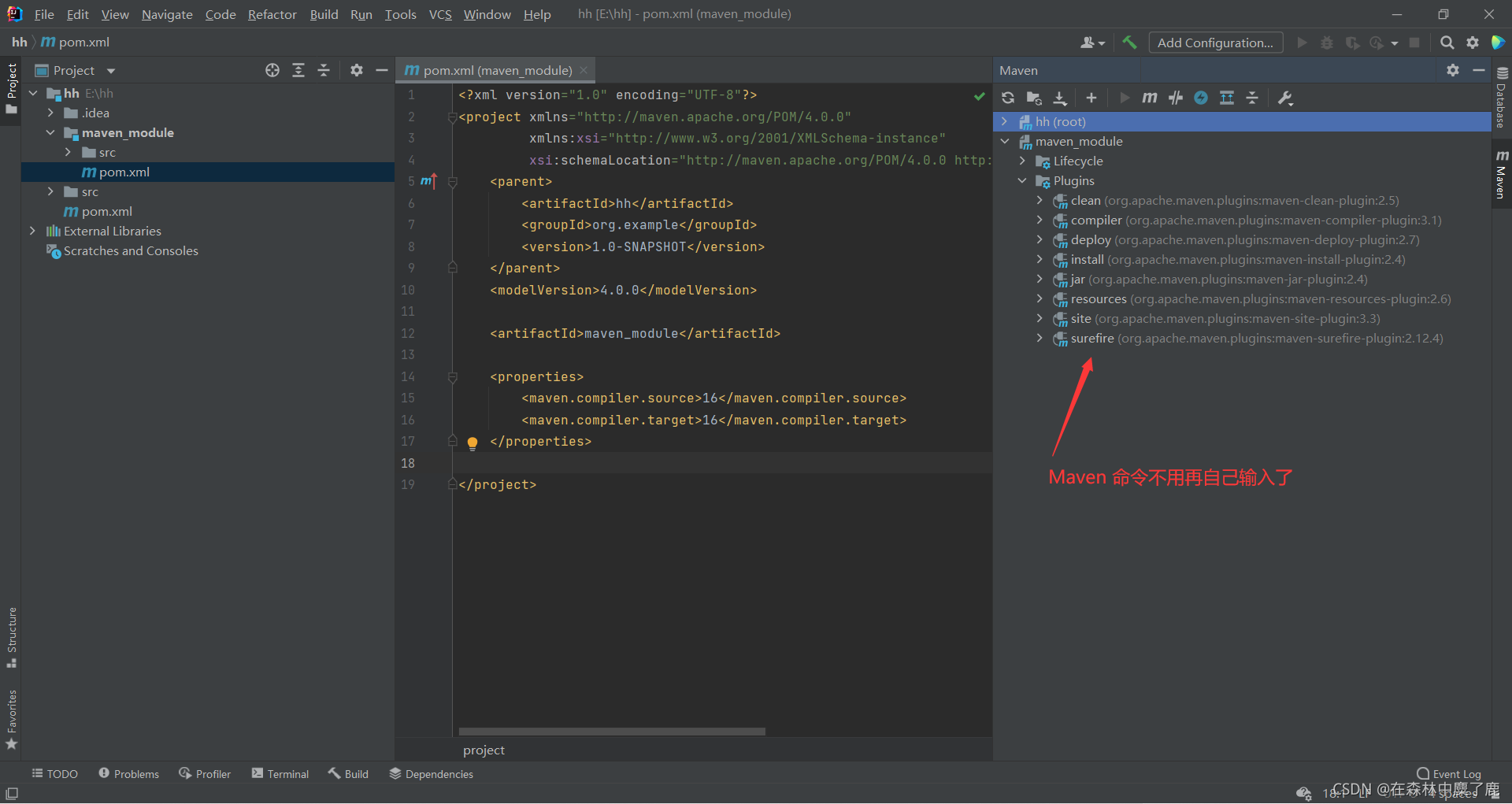
Task: Open Project panel gear options
Action: [x=357, y=70]
